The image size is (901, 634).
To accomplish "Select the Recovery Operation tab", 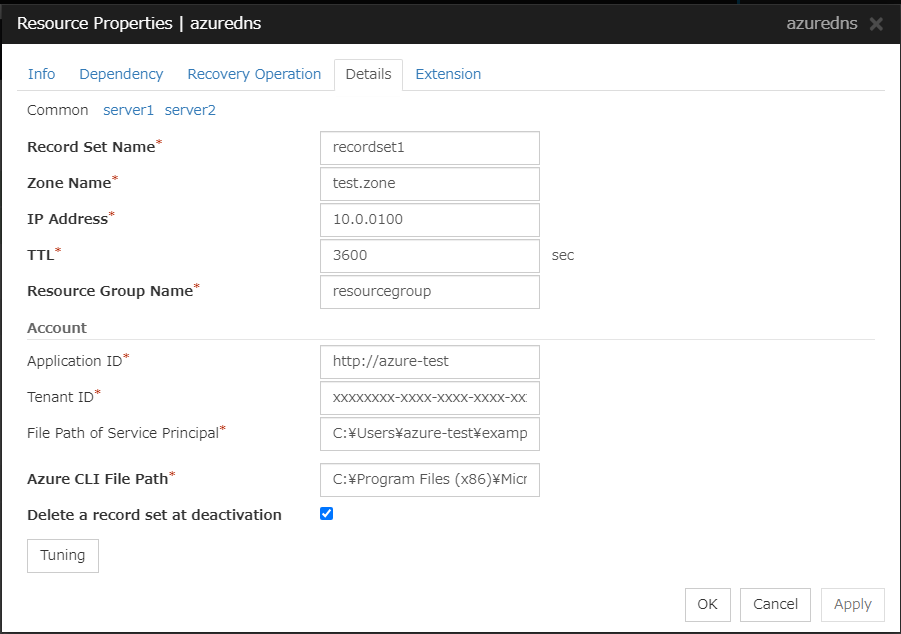I will 254,74.
